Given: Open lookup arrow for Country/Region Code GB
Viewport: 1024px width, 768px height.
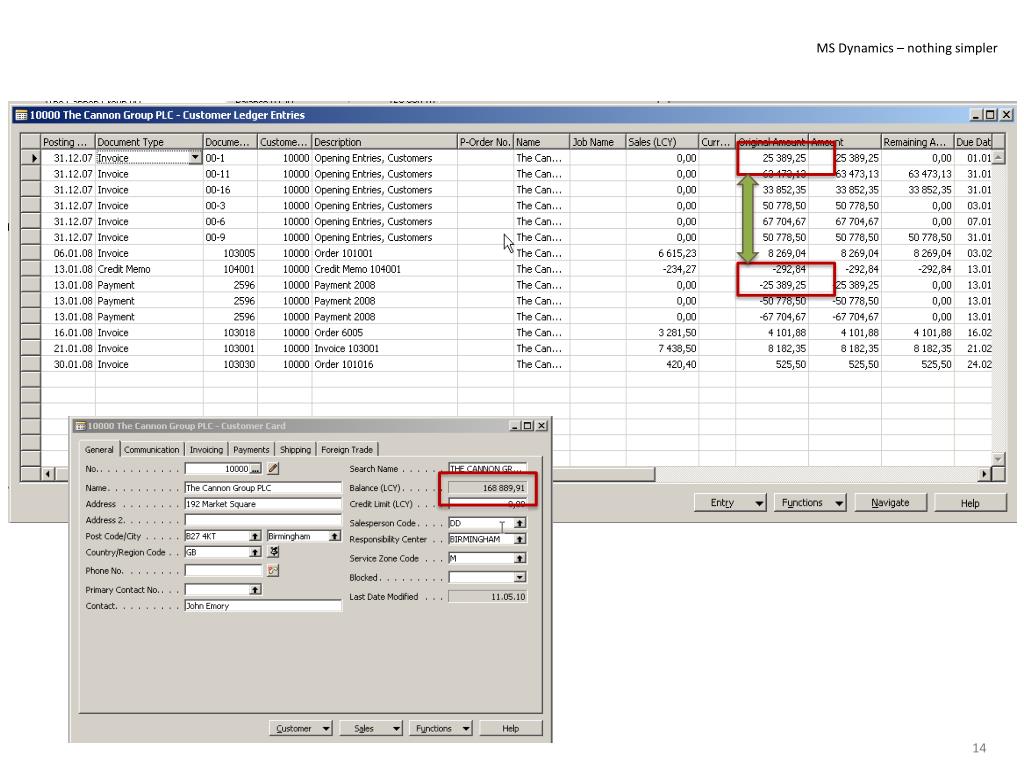Looking at the screenshot, I should point(255,552).
